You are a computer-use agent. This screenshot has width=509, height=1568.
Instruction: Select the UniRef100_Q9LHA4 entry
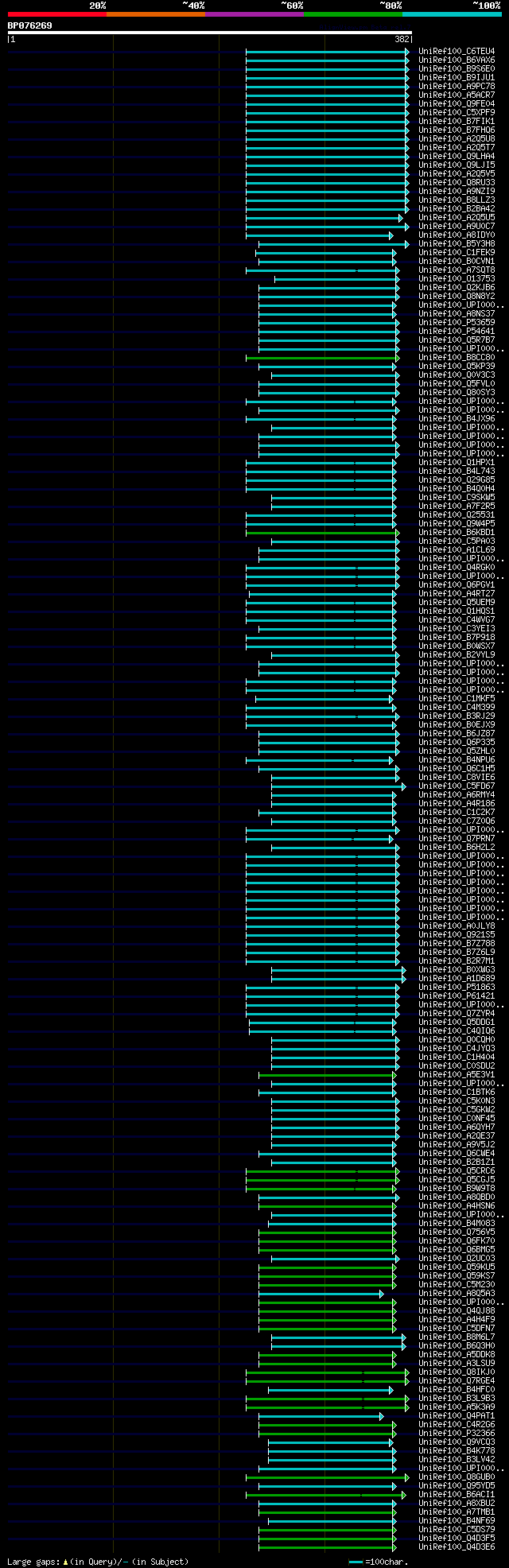457,157
